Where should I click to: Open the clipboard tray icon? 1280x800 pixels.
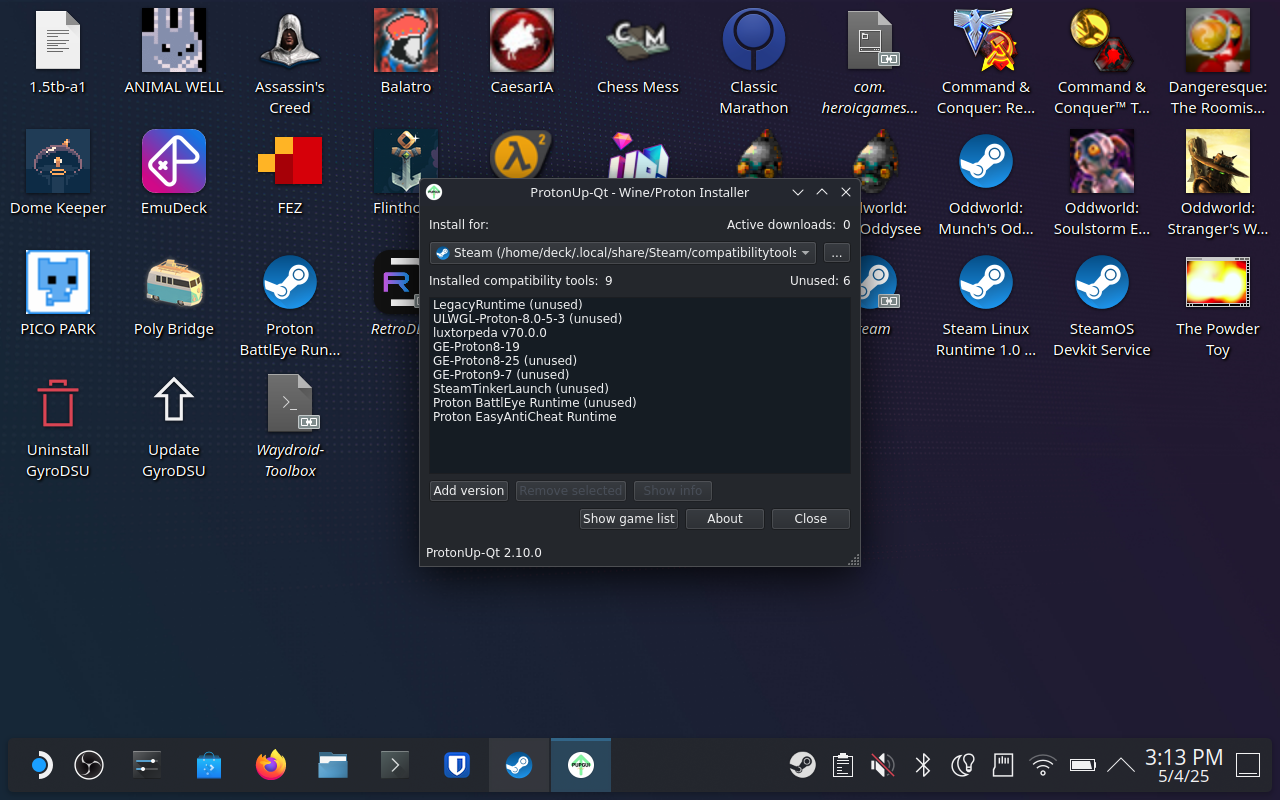click(x=842, y=766)
